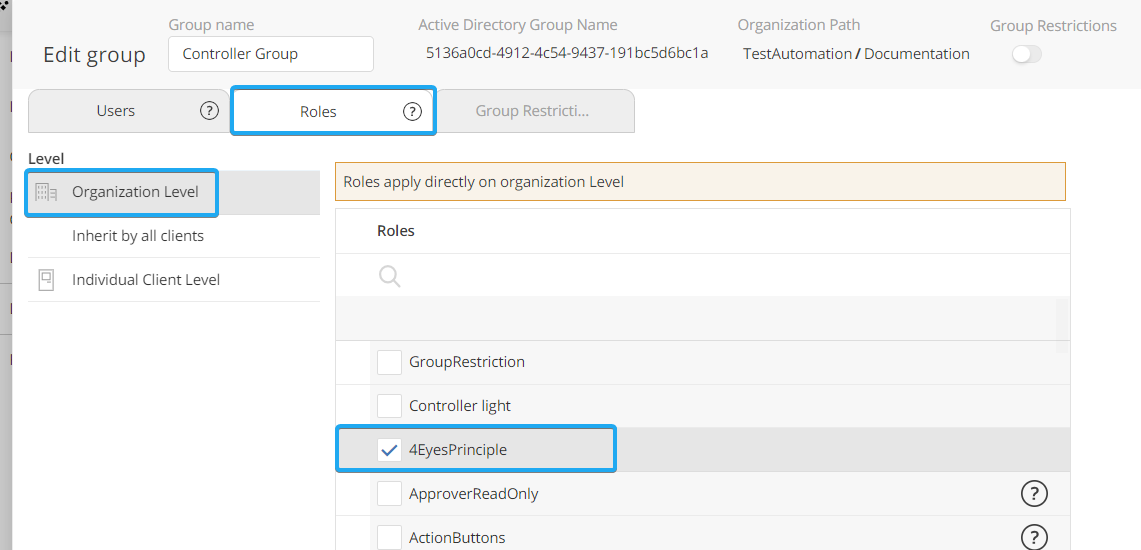Screen dimensions: 1141x550
Task: Uncheck the 4EyesPrinciple role checkbox
Action: point(389,450)
